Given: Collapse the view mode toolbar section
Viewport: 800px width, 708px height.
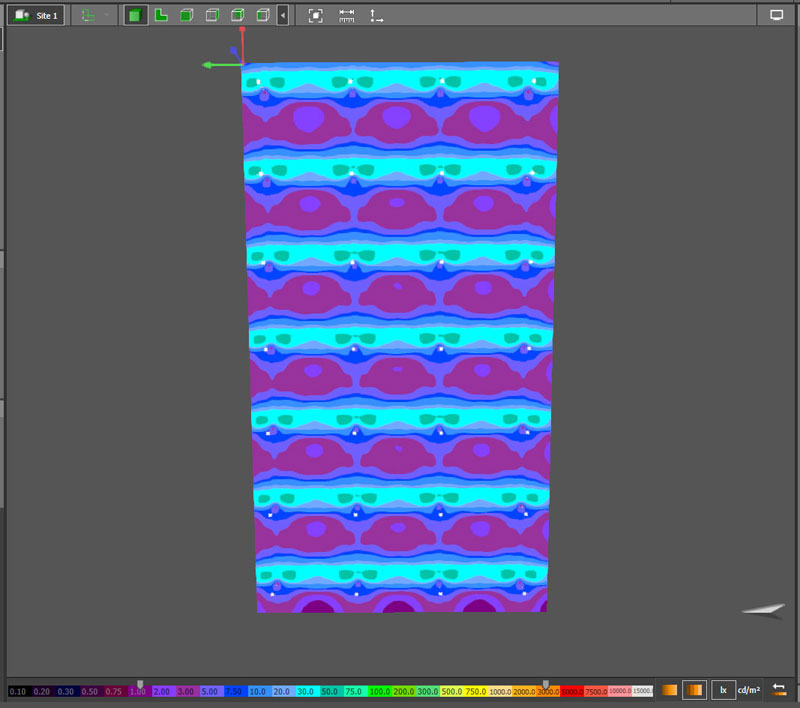Looking at the screenshot, I should click(284, 15).
